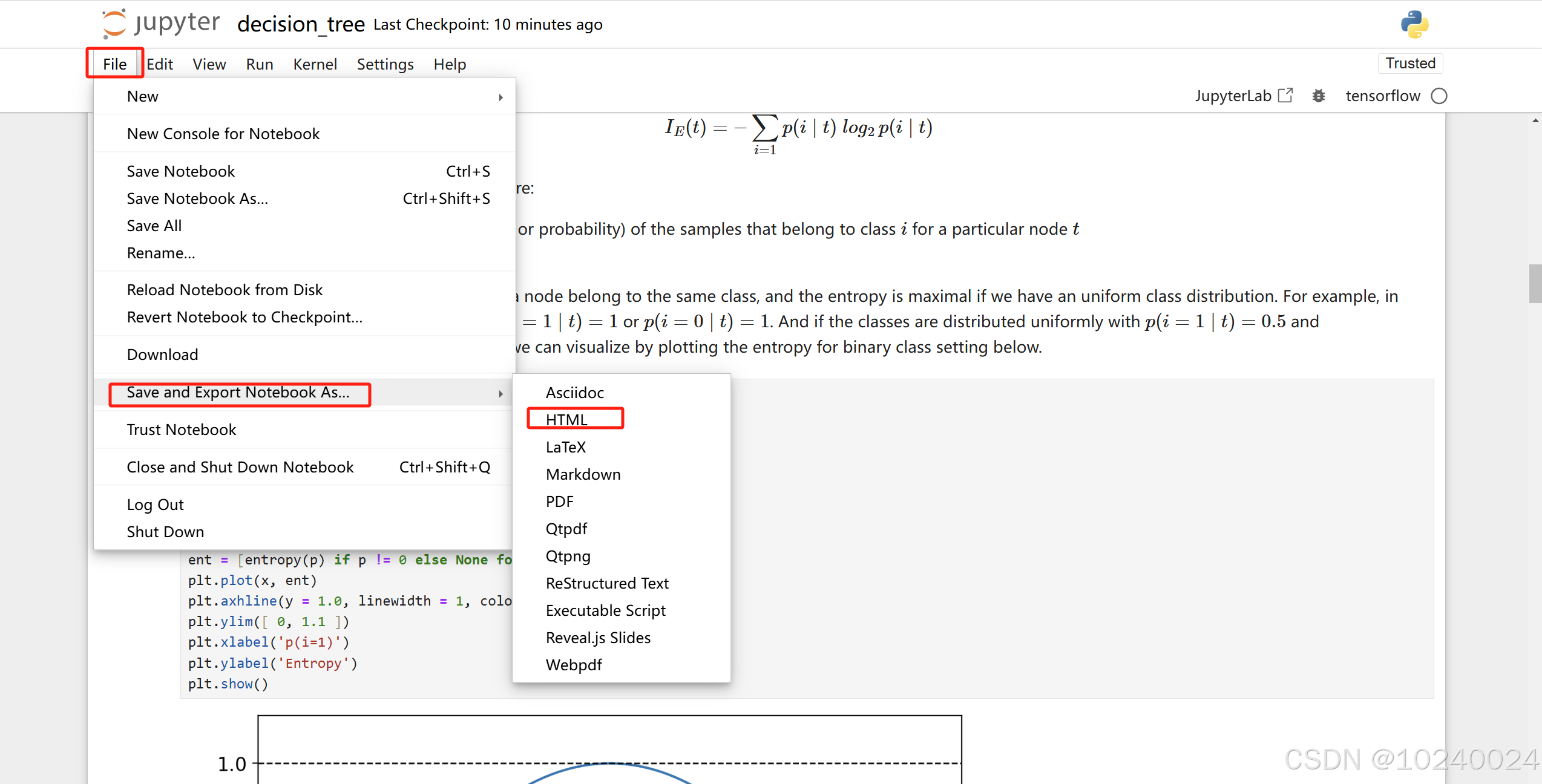Click the Jupyter logo icon
Image resolution: width=1542 pixels, height=784 pixels.
114,24
